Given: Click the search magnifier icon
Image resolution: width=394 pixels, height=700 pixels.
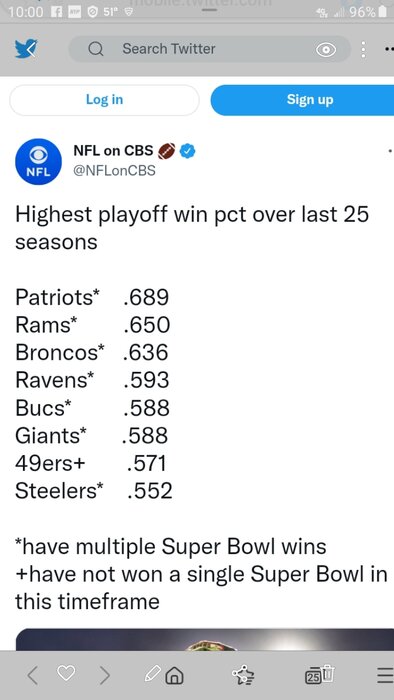Looking at the screenshot, I should pos(95,49).
